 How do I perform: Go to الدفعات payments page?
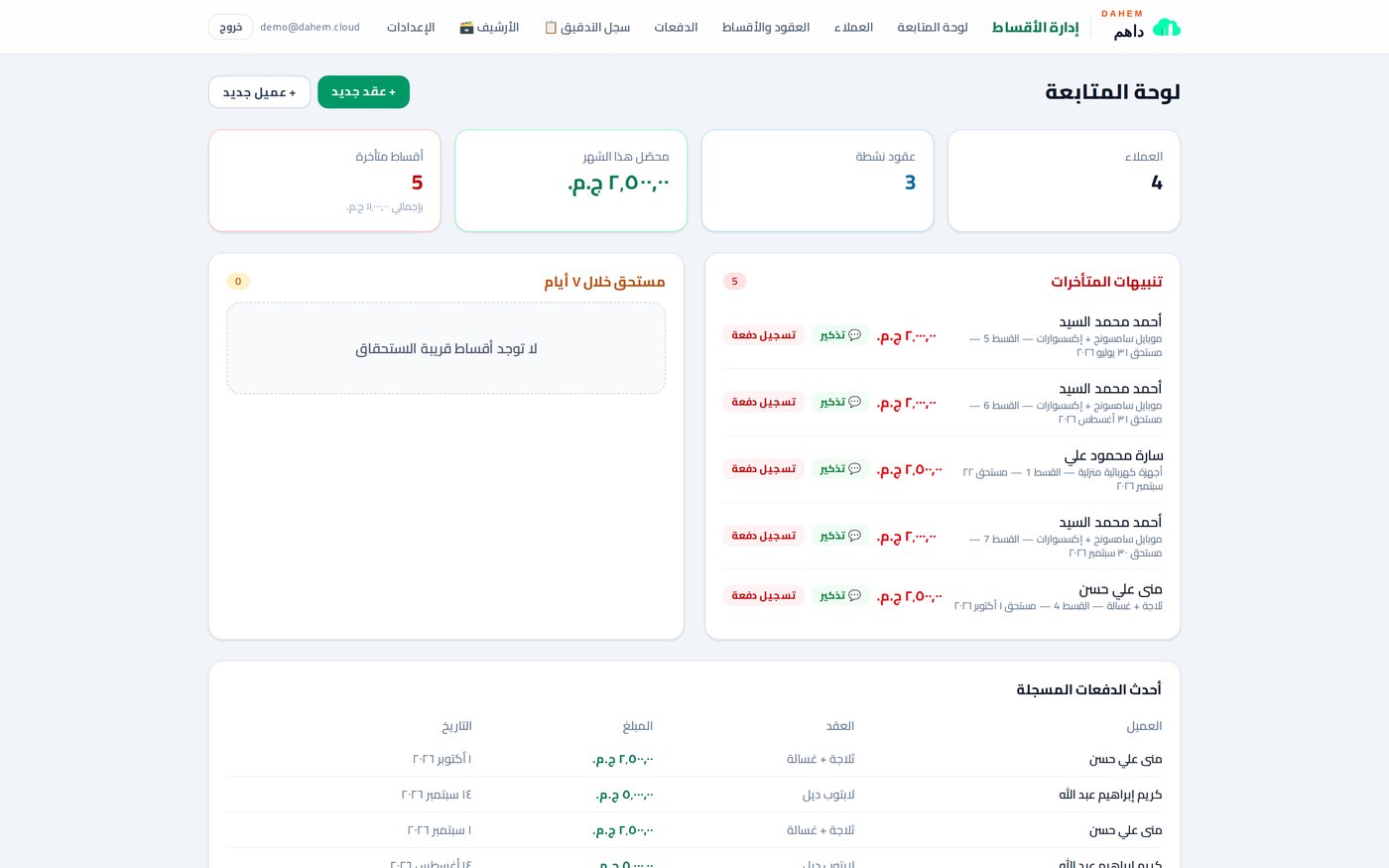click(676, 27)
